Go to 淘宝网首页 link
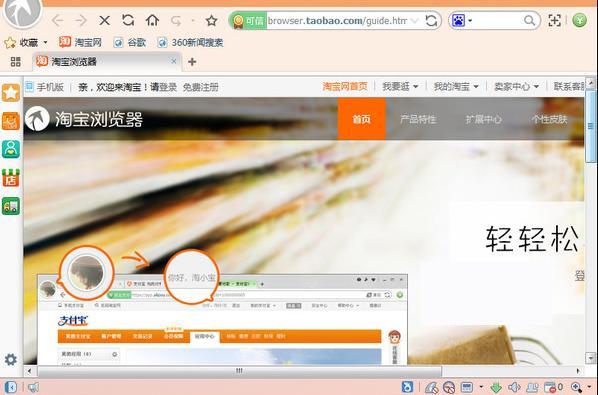The image size is (598, 395). pos(345,87)
